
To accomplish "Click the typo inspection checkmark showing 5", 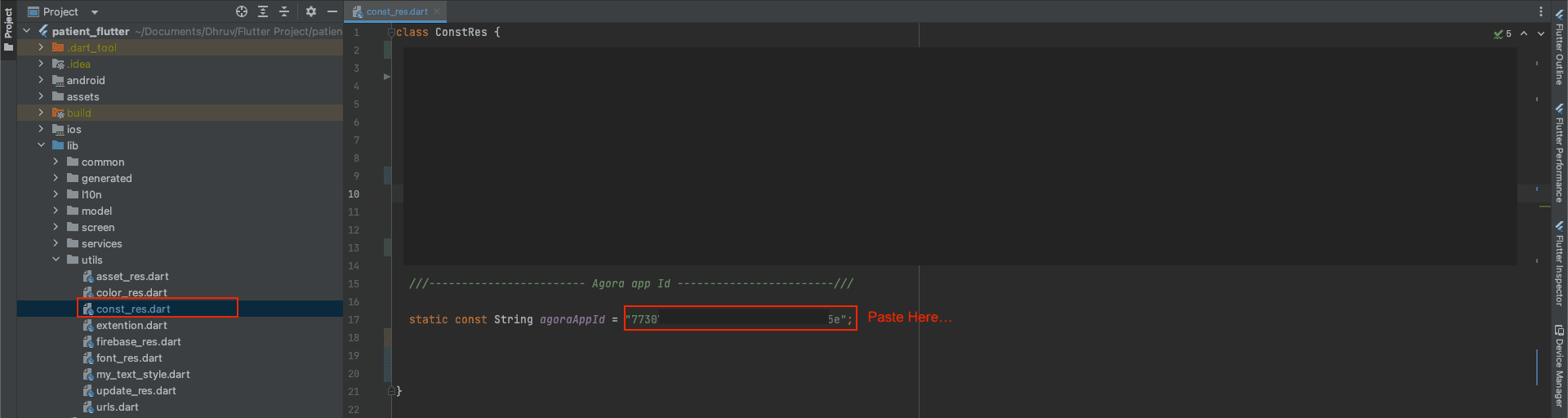I will coord(1503,33).
